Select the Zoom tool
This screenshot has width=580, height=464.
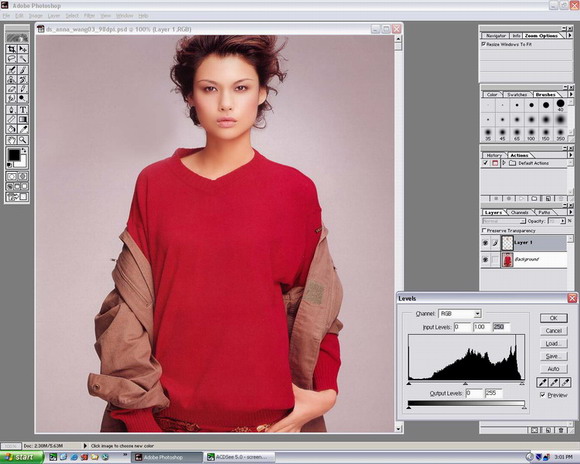pos(23,140)
